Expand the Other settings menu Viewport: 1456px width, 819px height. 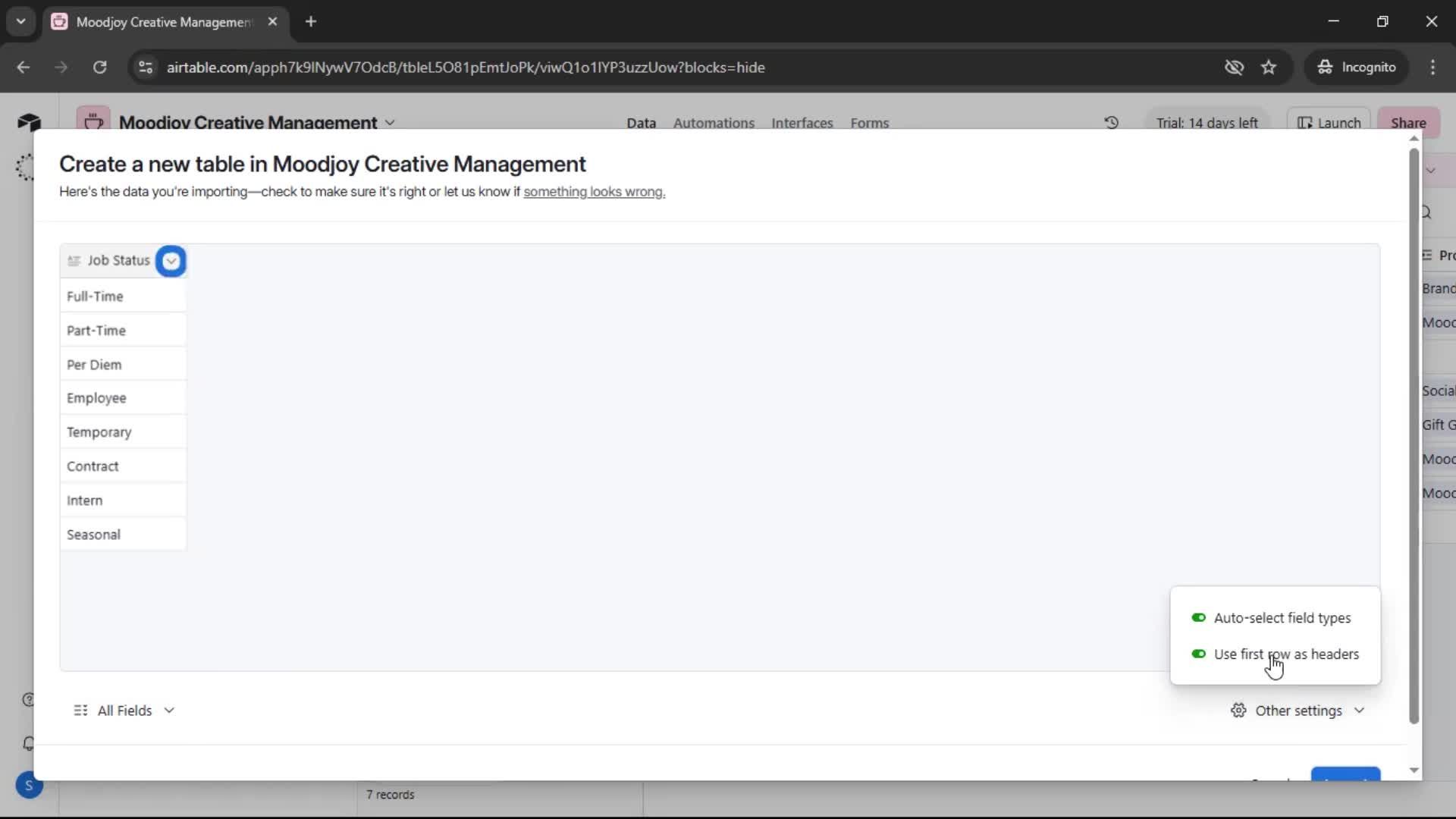1298,711
